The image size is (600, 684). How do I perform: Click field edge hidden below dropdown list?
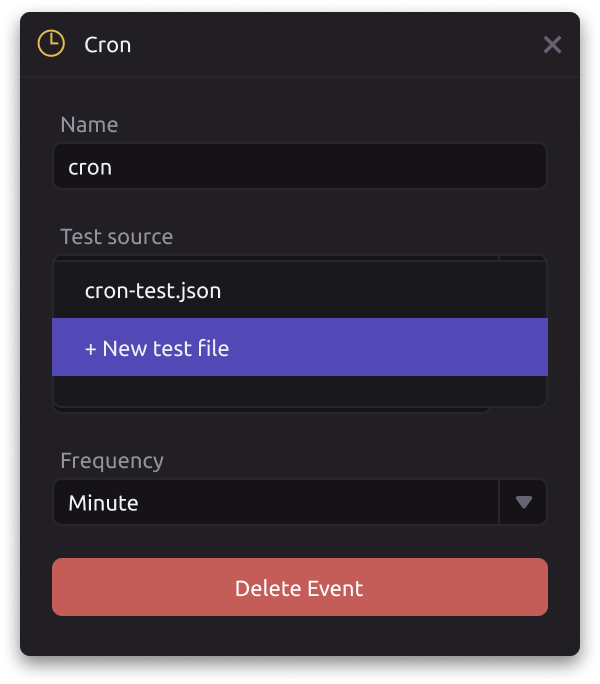click(271, 410)
